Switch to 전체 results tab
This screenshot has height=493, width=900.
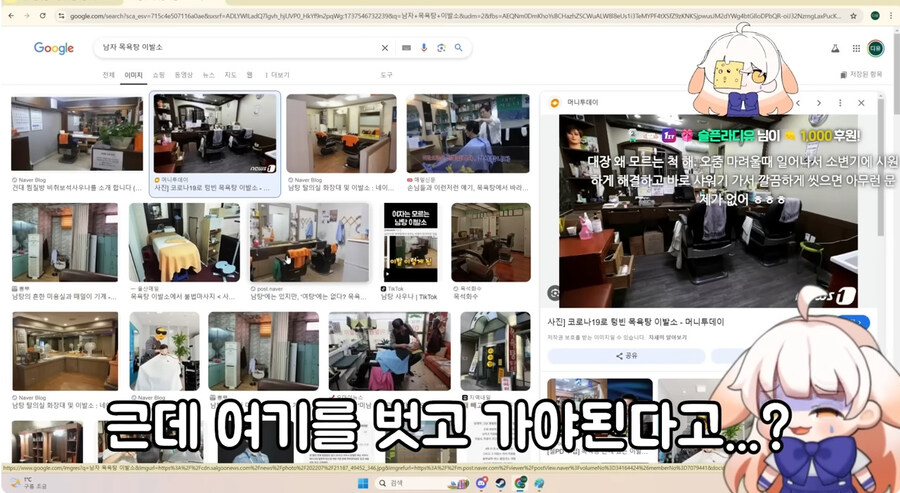[108, 75]
